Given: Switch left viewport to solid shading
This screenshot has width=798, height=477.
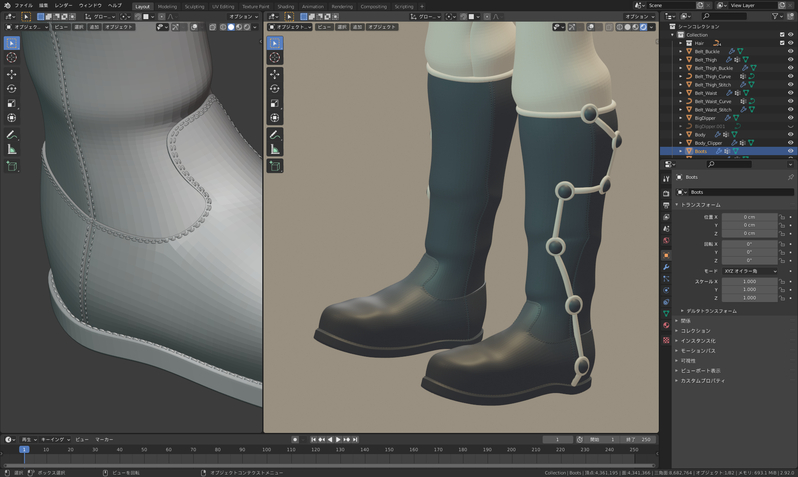Looking at the screenshot, I should (231, 27).
